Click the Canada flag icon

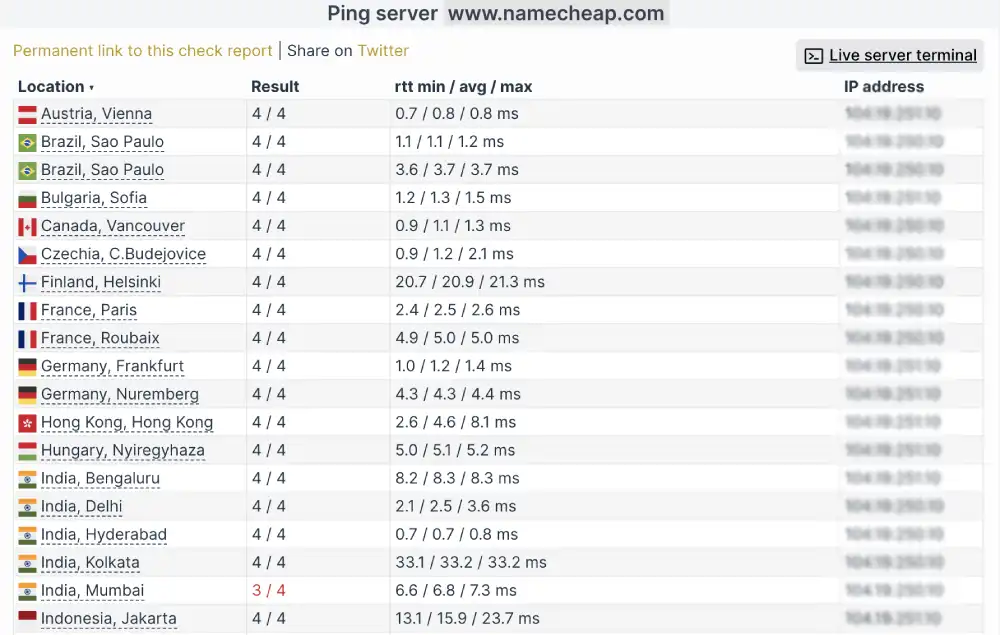tap(27, 226)
